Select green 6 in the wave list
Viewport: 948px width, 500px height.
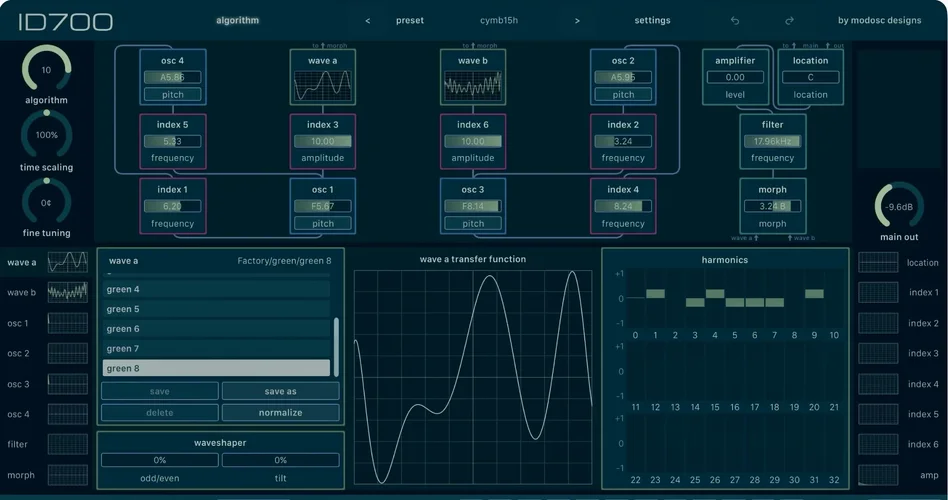pyautogui.click(x=217, y=329)
